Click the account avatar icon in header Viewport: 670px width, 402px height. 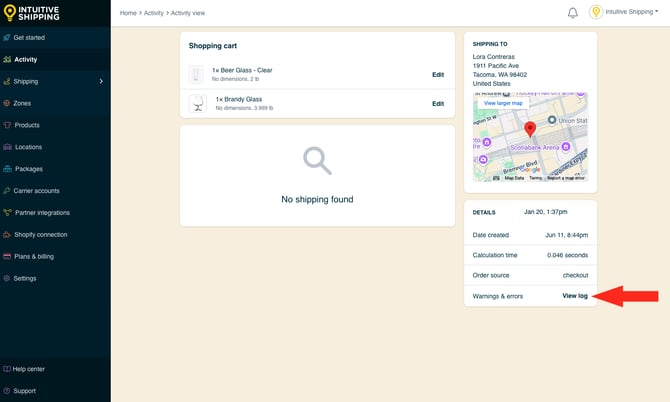point(596,12)
